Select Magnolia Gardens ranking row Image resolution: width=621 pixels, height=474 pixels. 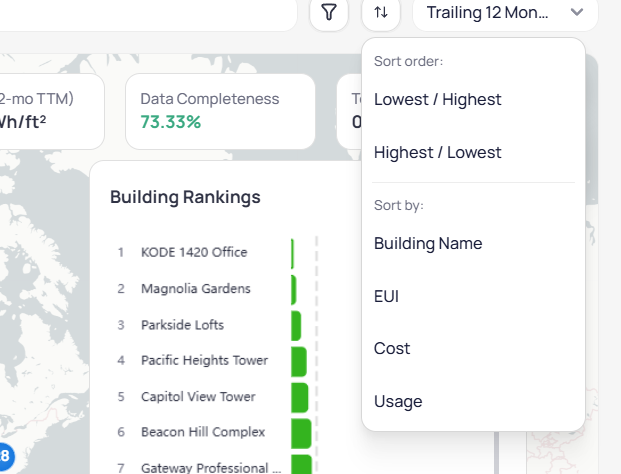click(205, 289)
